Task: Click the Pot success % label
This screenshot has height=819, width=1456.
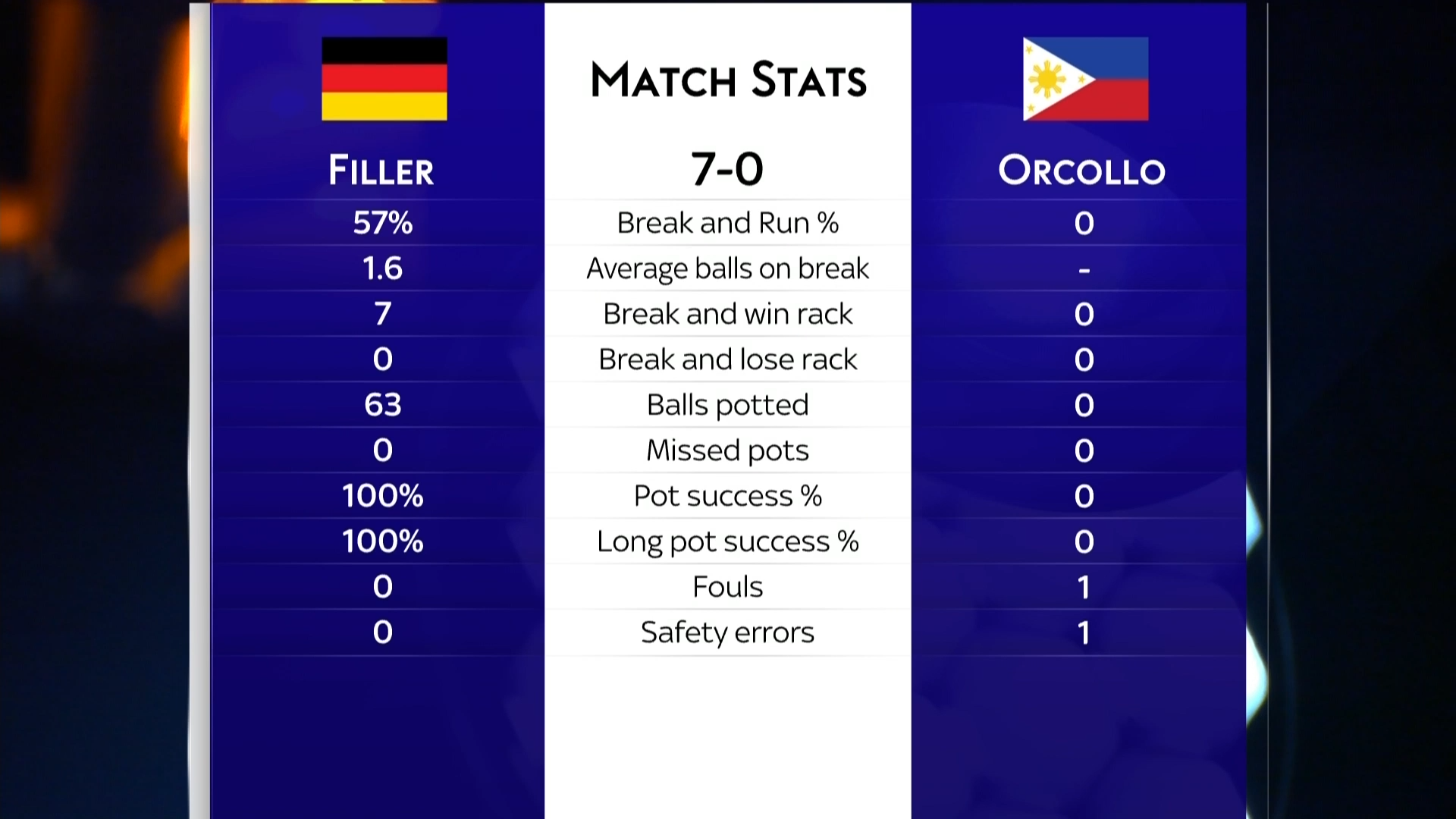Action: pyautogui.click(x=727, y=496)
